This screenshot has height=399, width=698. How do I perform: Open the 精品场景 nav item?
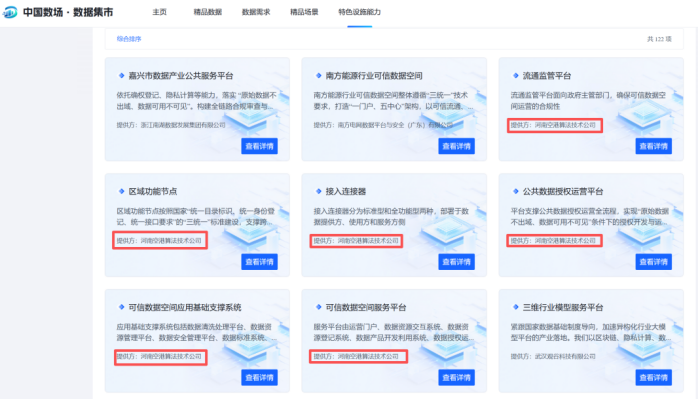click(304, 12)
